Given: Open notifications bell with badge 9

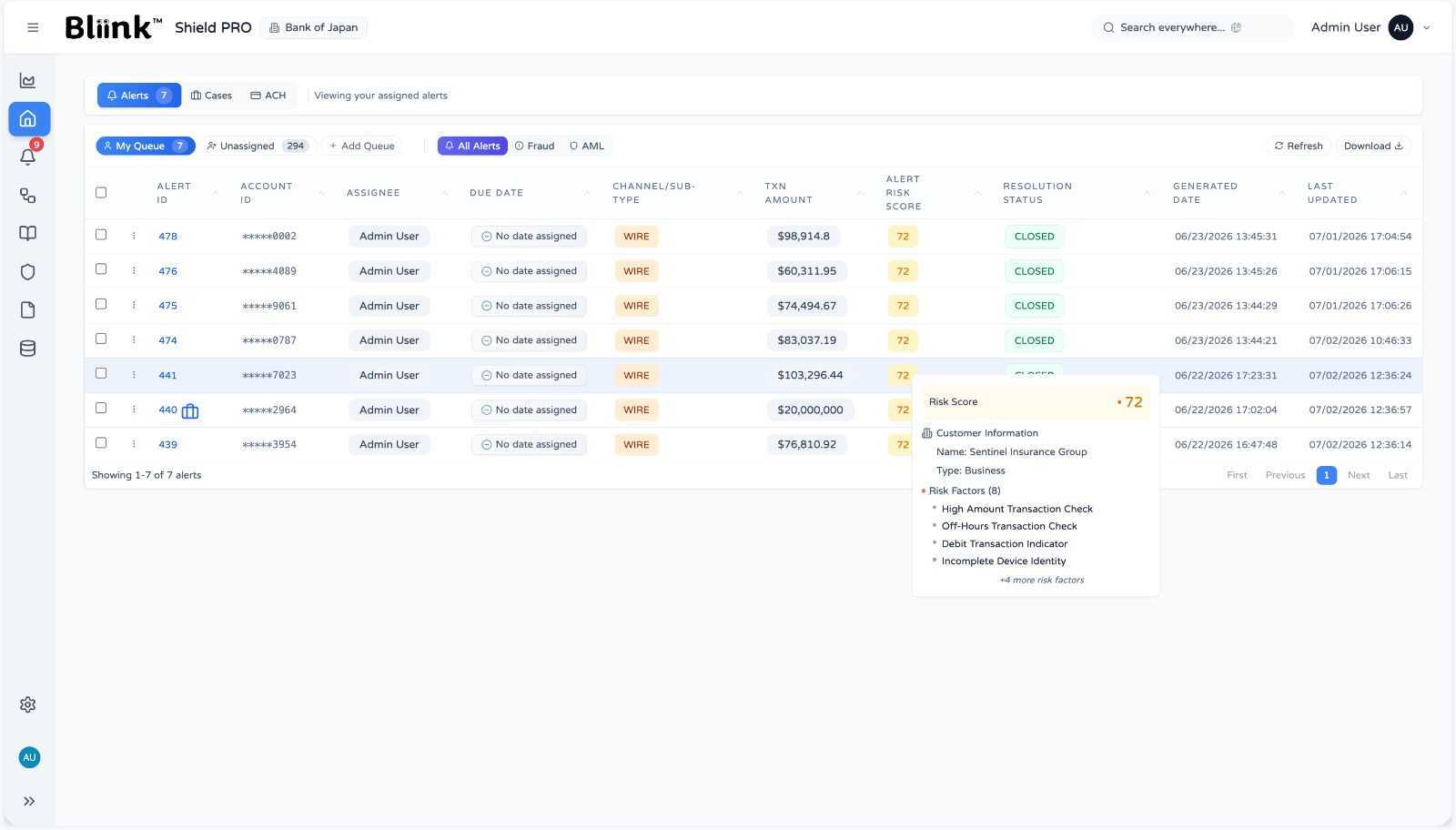Looking at the screenshot, I should tap(28, 157).
